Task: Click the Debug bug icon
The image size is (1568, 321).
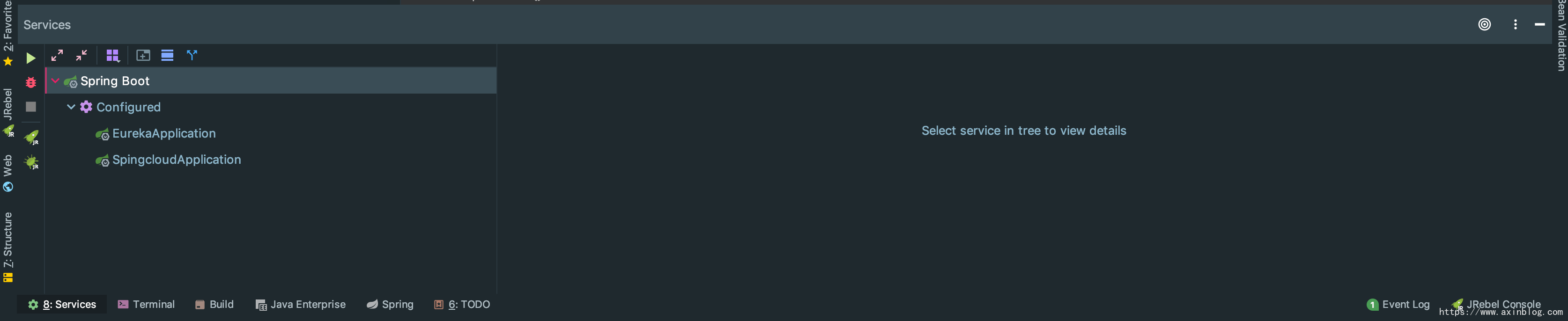Action: (x=30, y=82)
